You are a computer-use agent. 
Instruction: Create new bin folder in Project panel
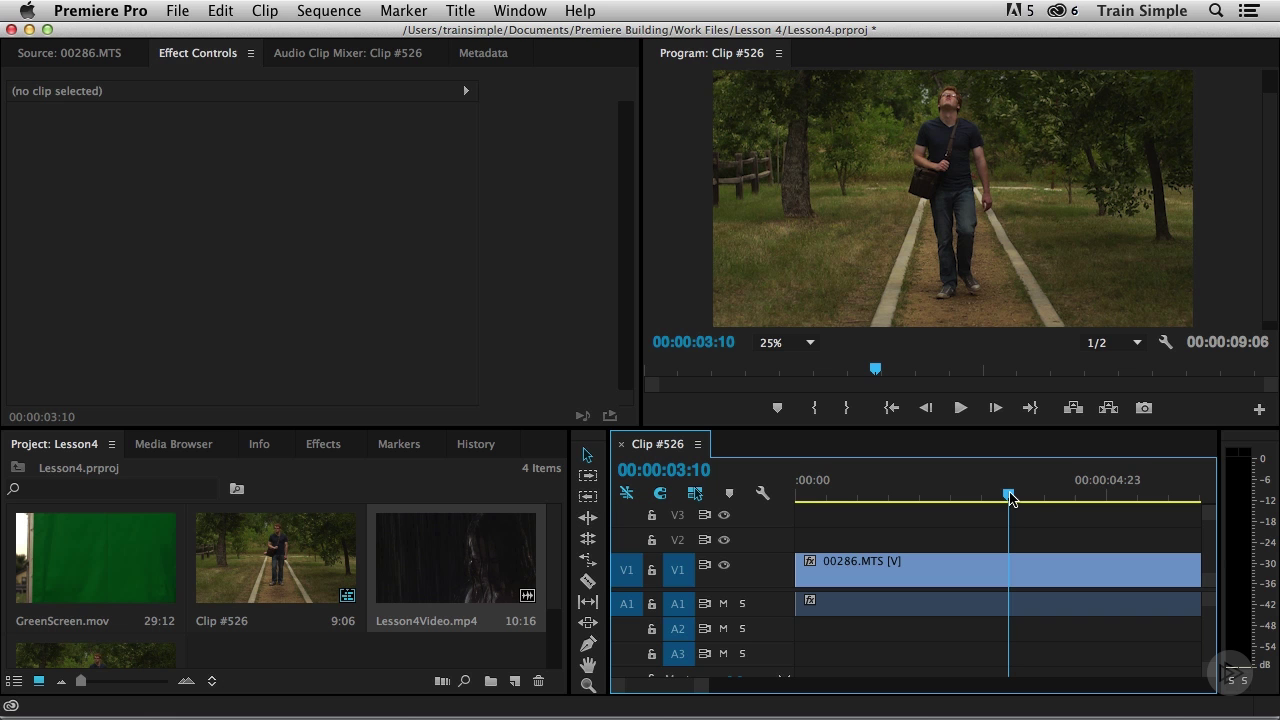pyautogui.click(x=491, y=681)
